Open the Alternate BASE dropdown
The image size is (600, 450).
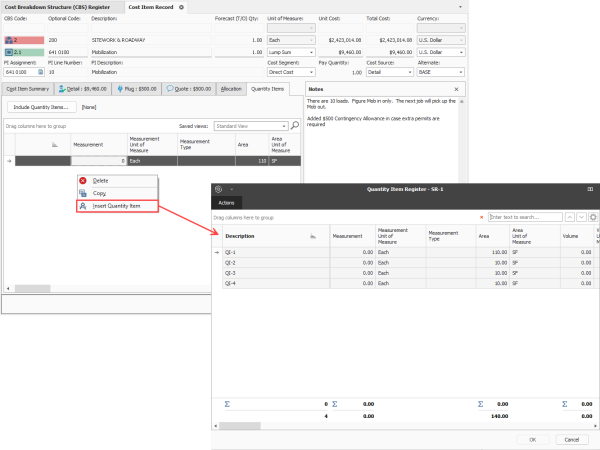(x=462, y=72)
